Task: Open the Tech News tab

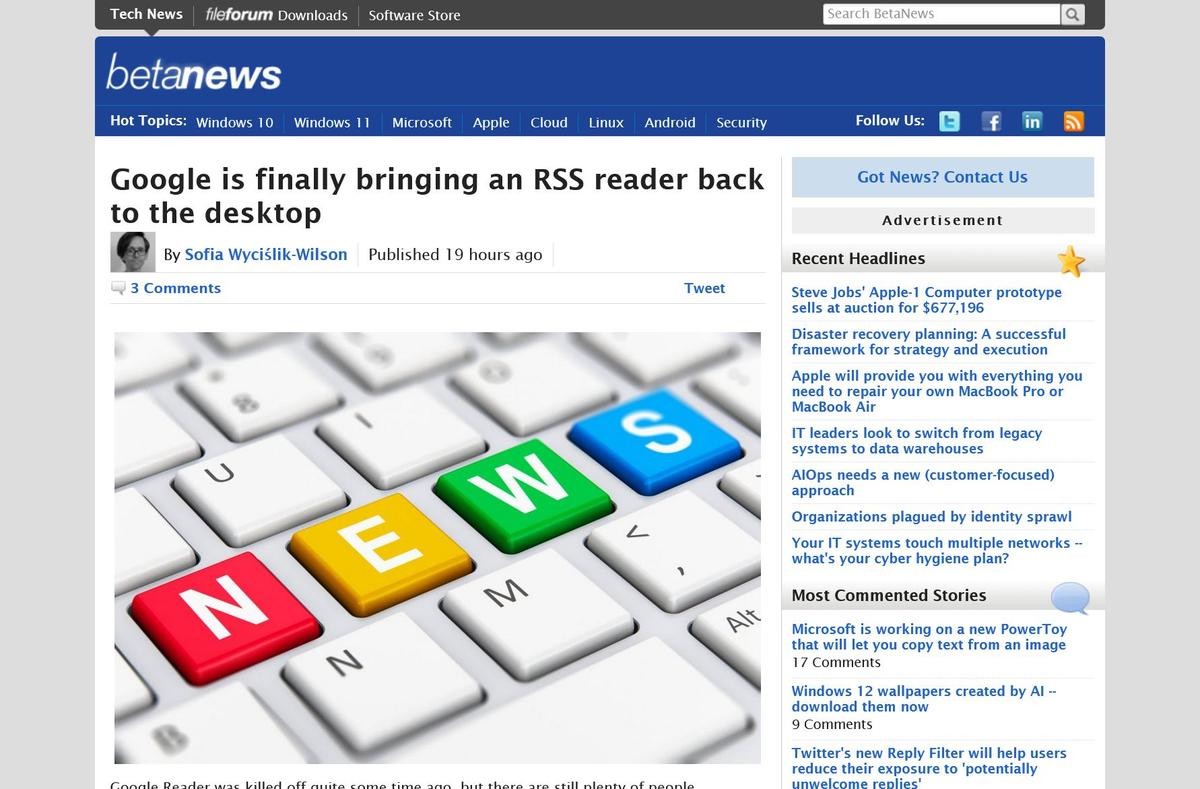Action: [146, 14]
